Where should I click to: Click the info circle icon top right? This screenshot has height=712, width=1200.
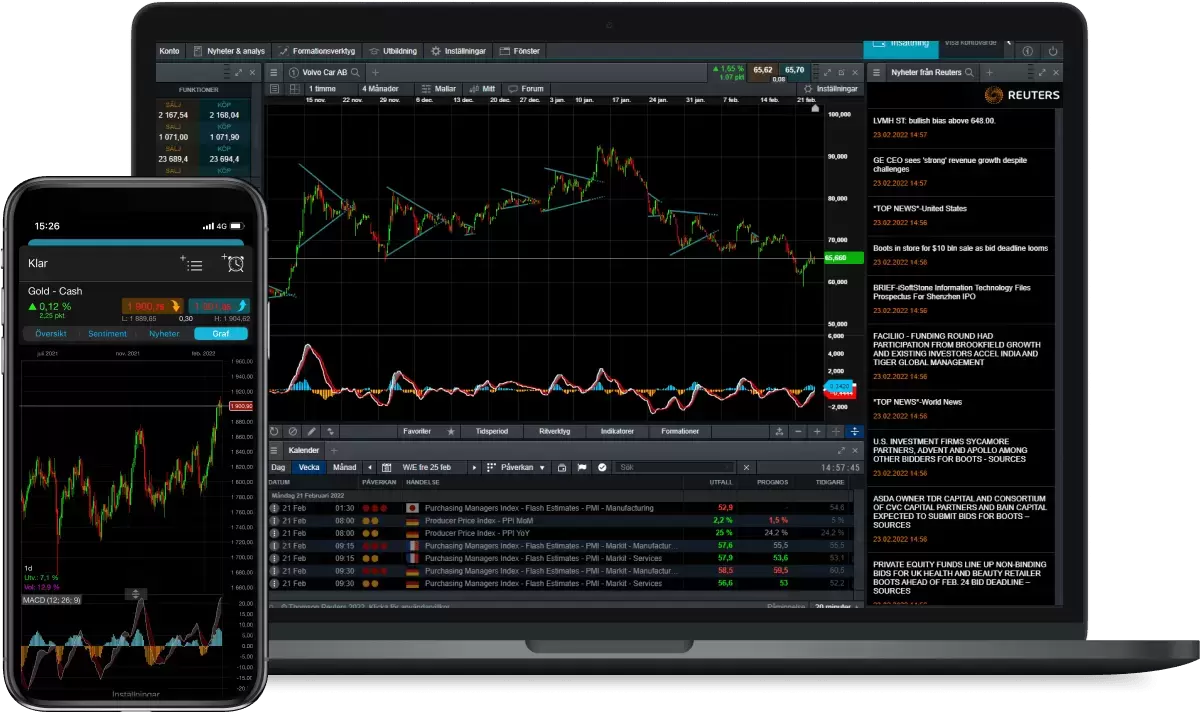[1028, 51]
